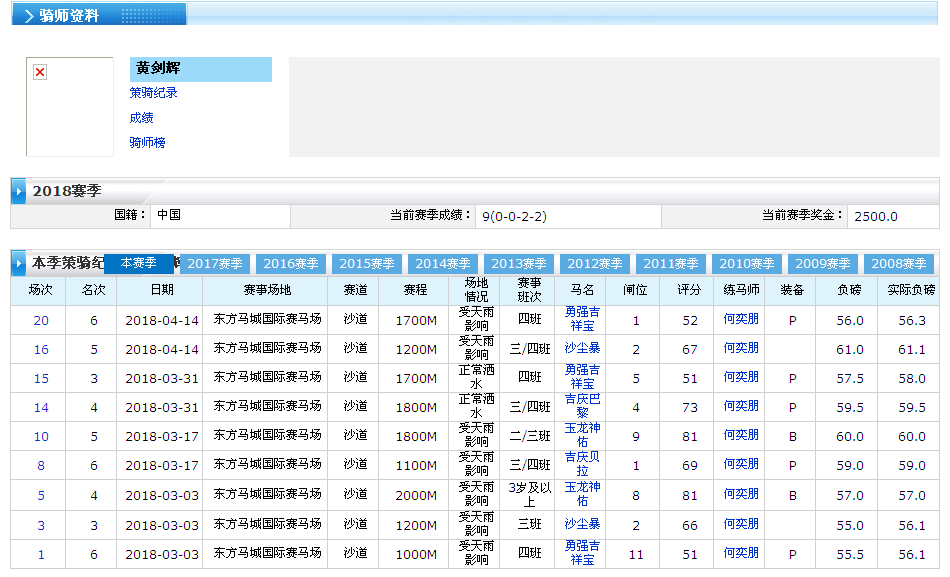Open trainer 何奕朋 in race 10 row
The image size is (950, 577).
point(741,436)
